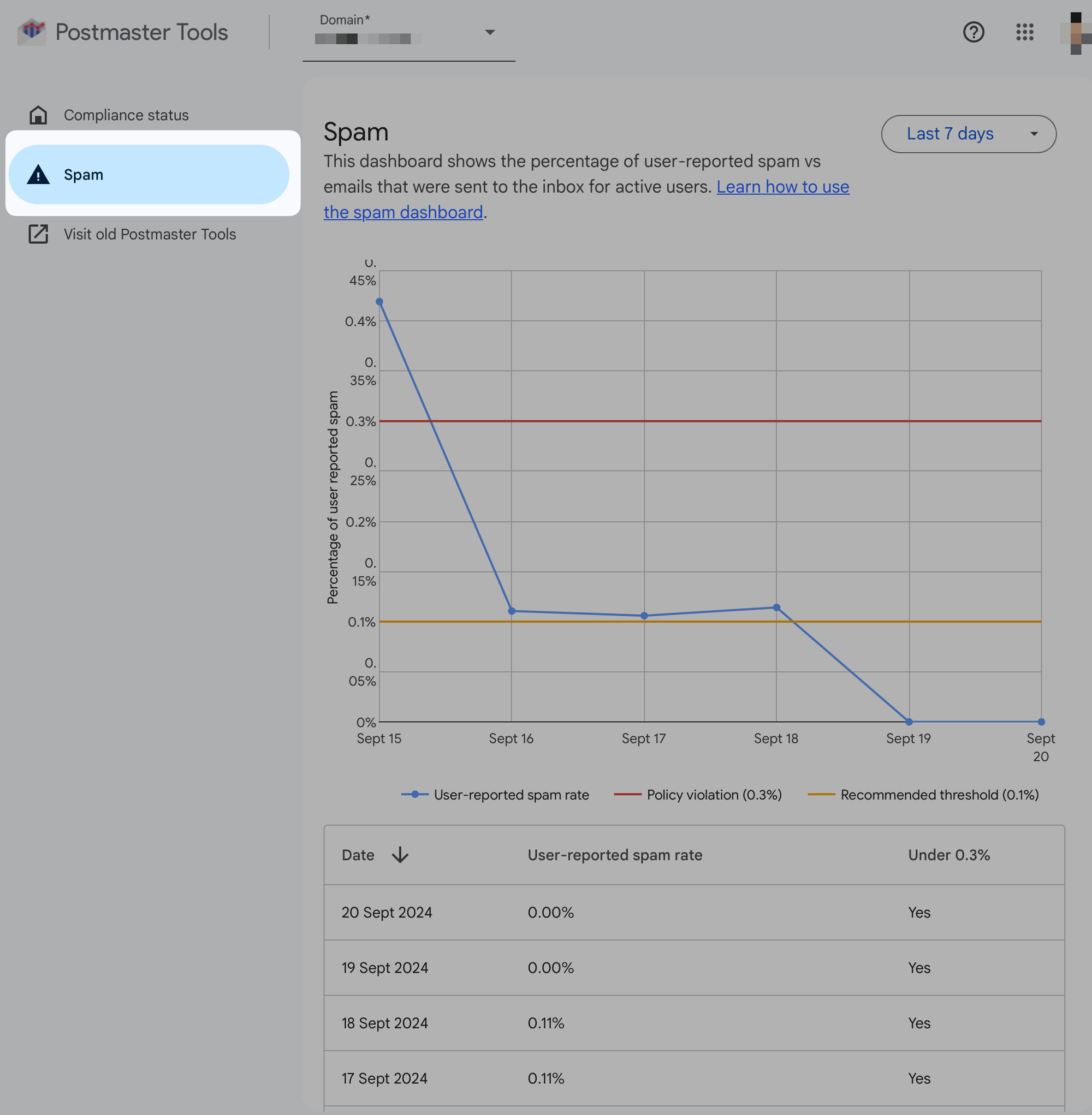Open the help question mark icon
The height and width of the screenshot is (1115, 1092).
click(x=974, y=32)
